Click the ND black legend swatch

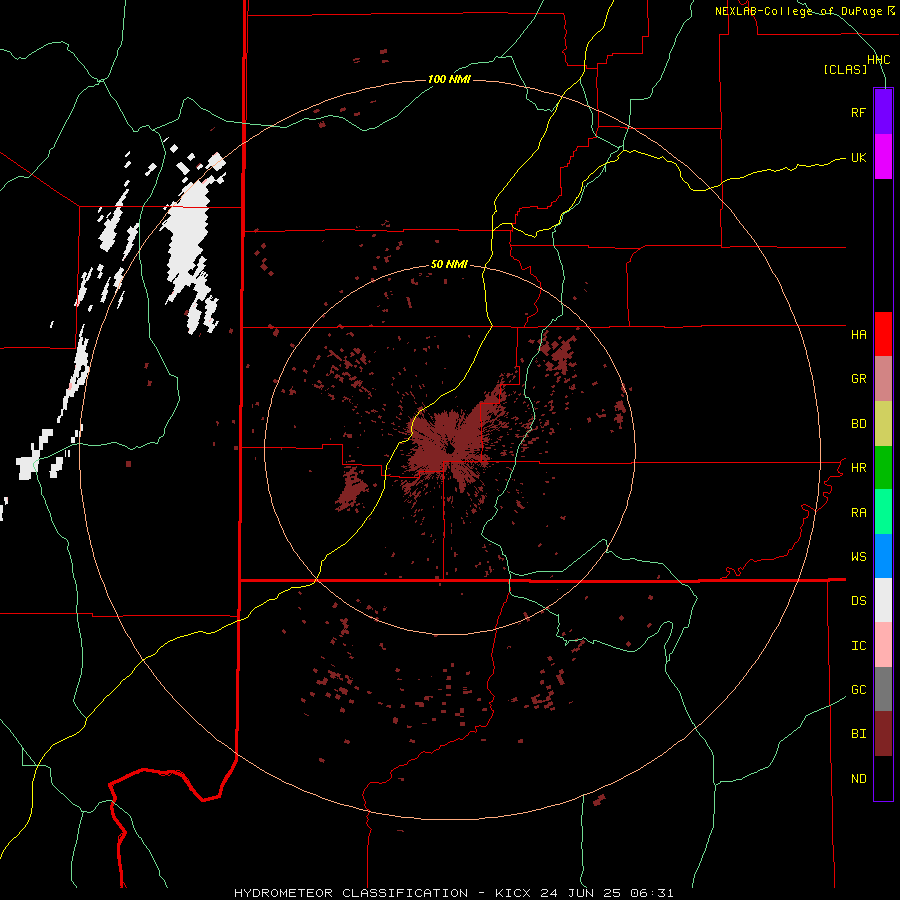[883, 778]
